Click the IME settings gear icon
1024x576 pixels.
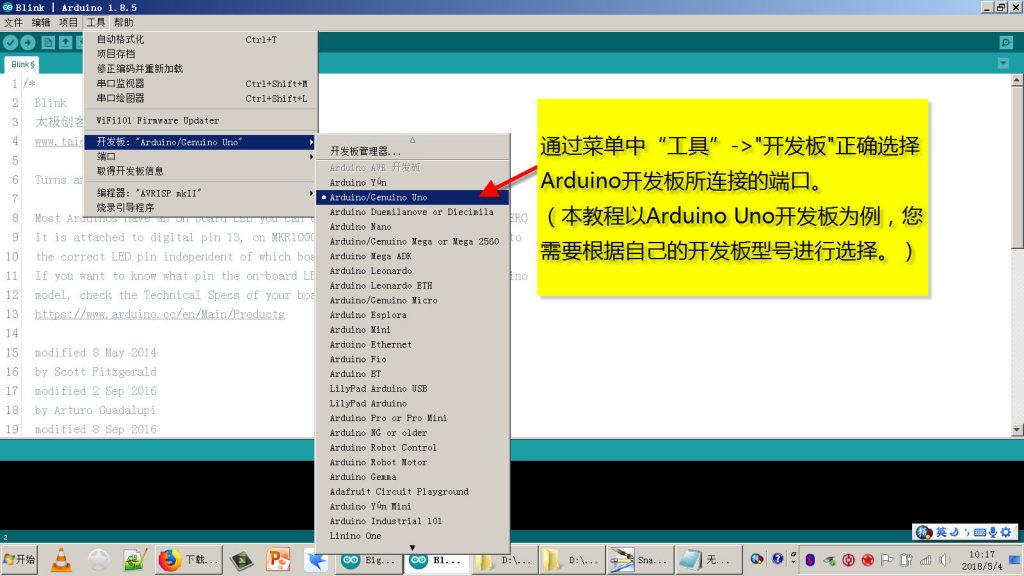pos(1006,532)
